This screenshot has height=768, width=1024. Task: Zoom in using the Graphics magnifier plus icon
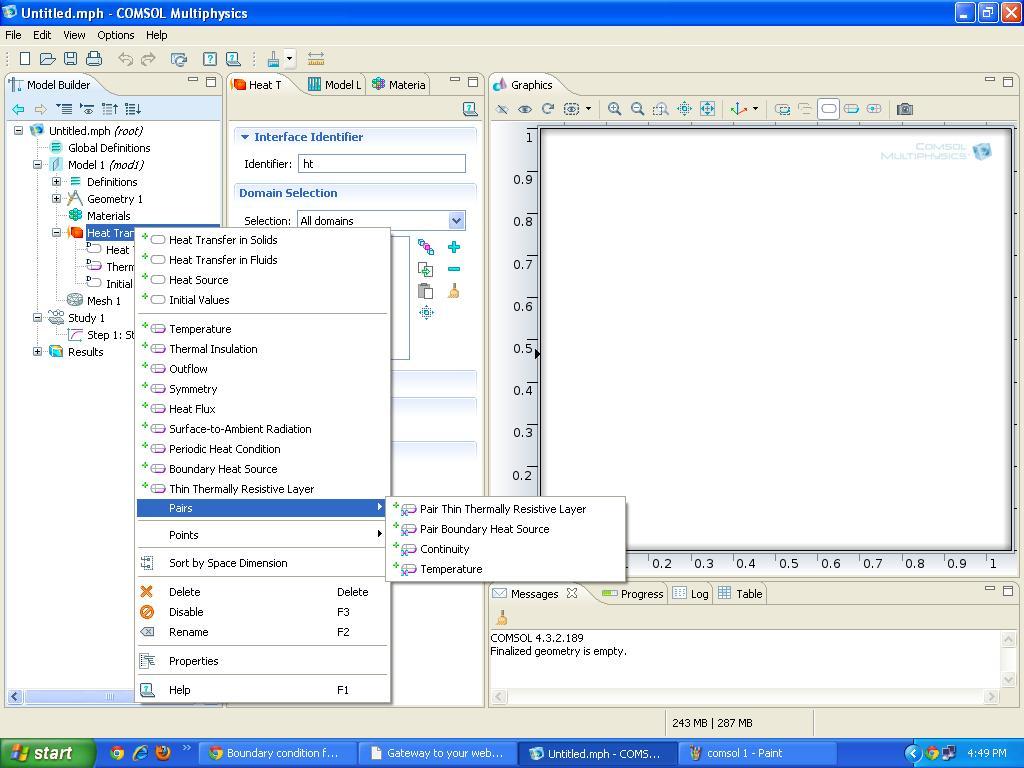(615, 109)
